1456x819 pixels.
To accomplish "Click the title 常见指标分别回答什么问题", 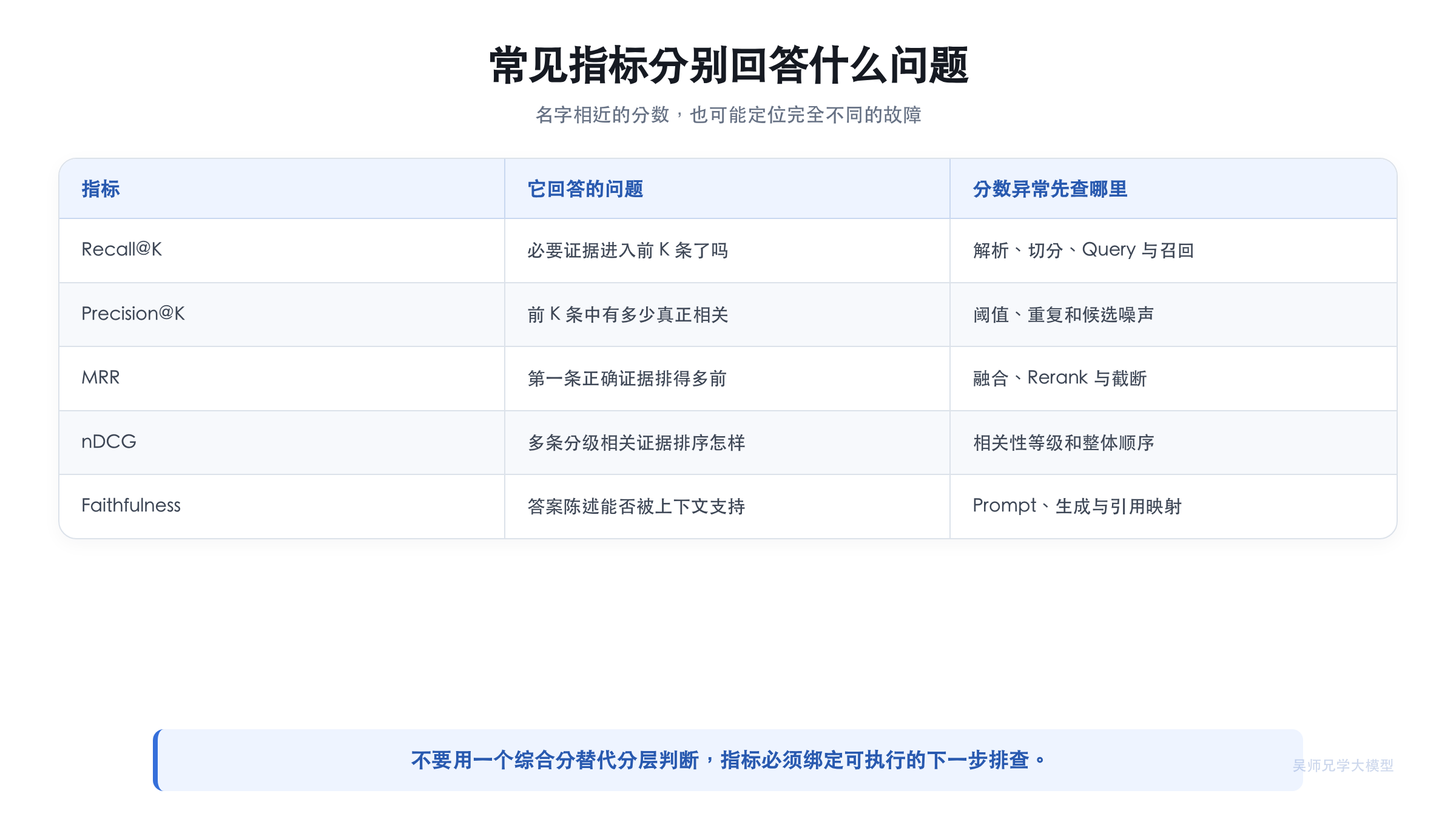I will click(x=728, y=65).
